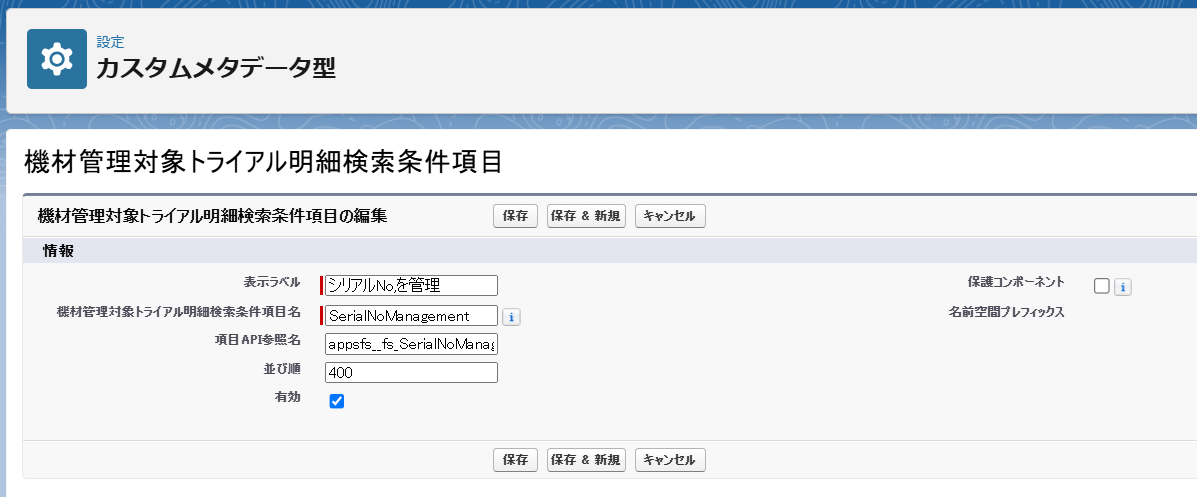Click info icon next to 保護コンポーネント checkbox
The image size is (1197, 497).
1123,287
